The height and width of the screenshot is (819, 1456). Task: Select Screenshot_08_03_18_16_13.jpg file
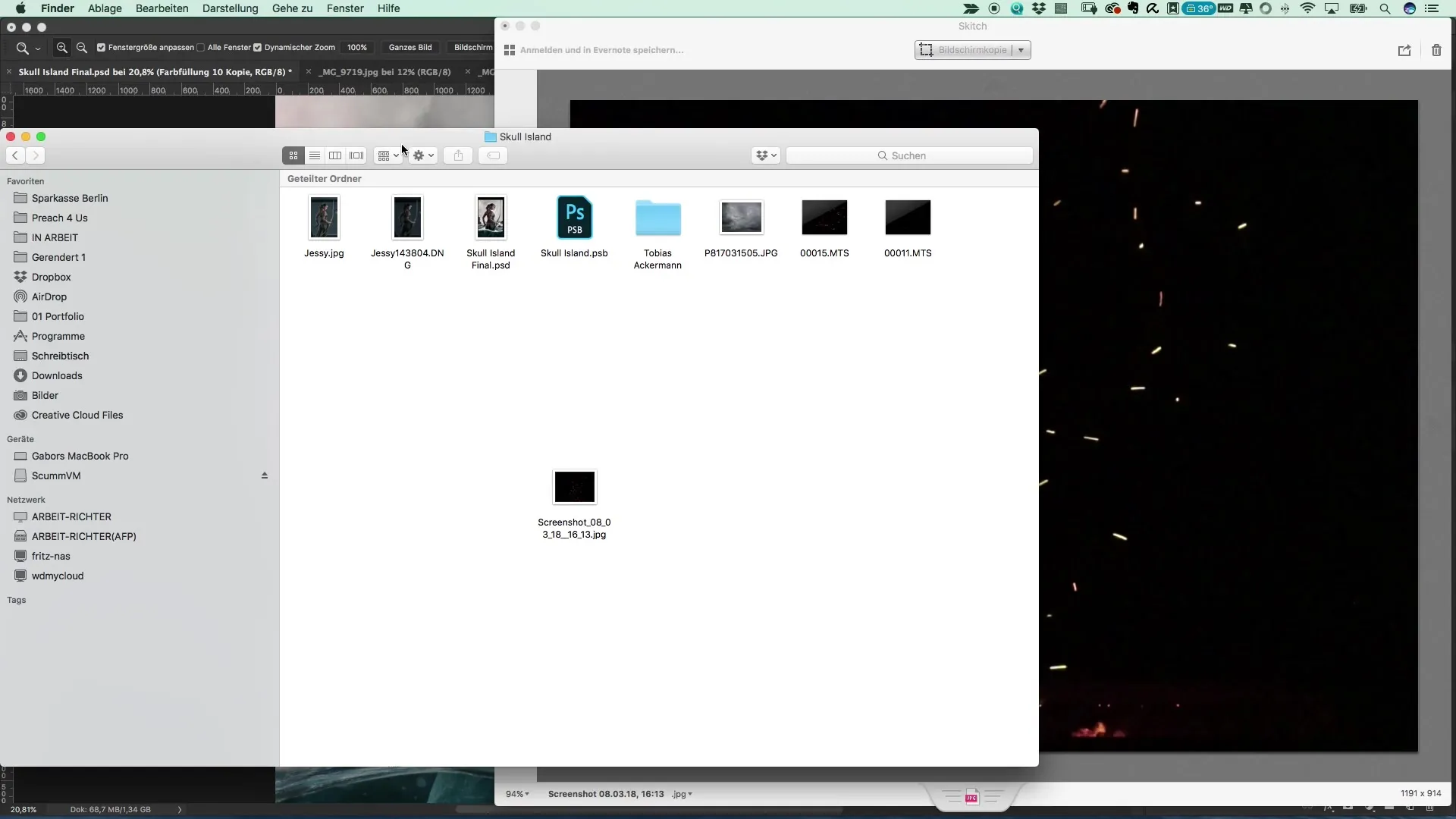pos(574,504)
